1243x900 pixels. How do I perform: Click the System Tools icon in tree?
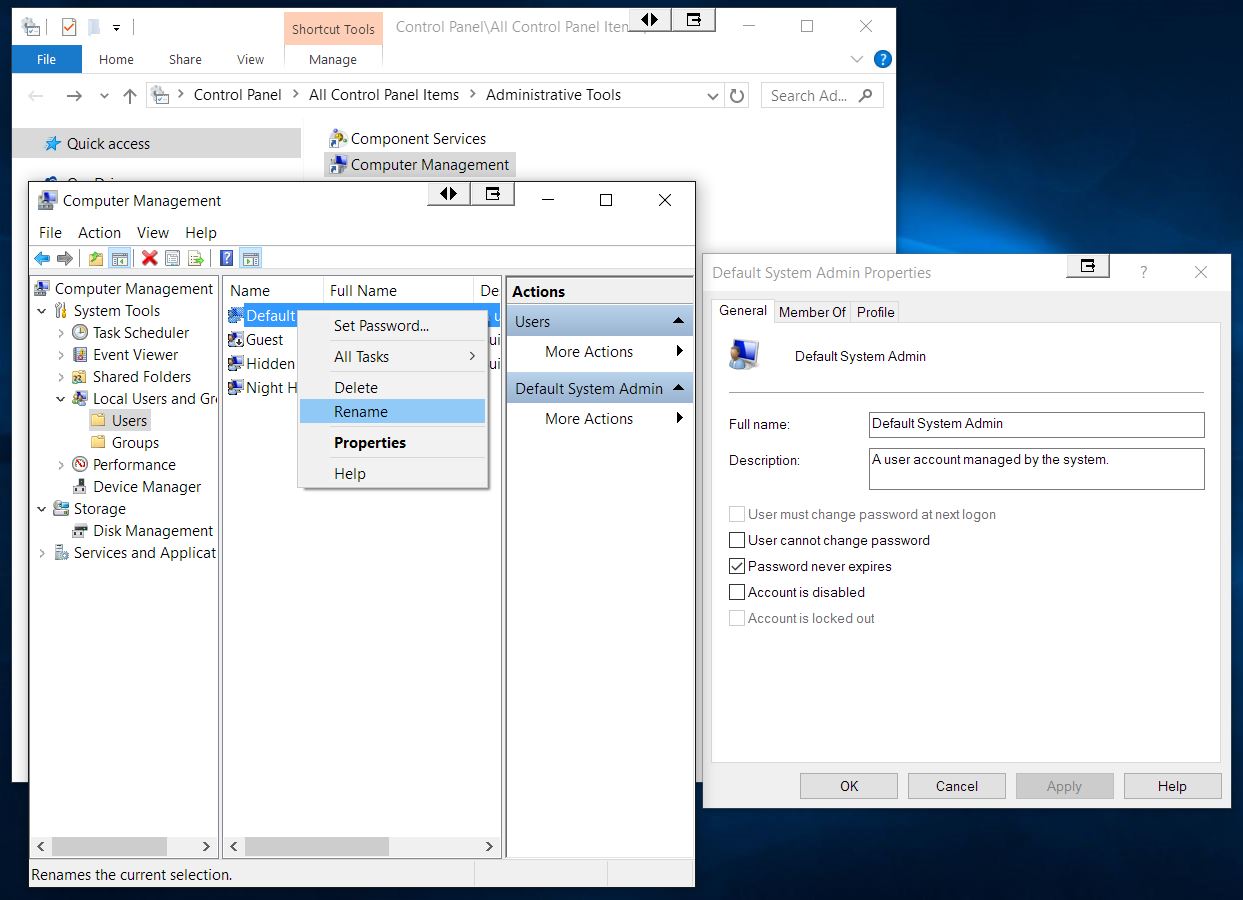click(61, 311)
